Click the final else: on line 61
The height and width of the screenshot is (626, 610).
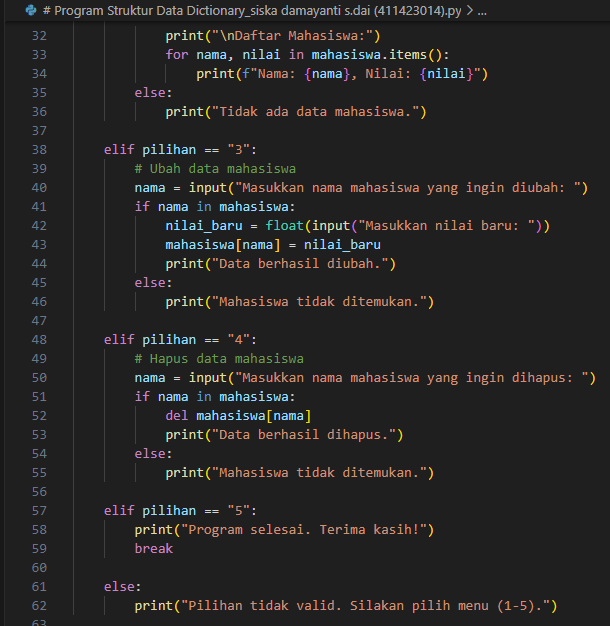pyautogui.click(x=123, y=587)
